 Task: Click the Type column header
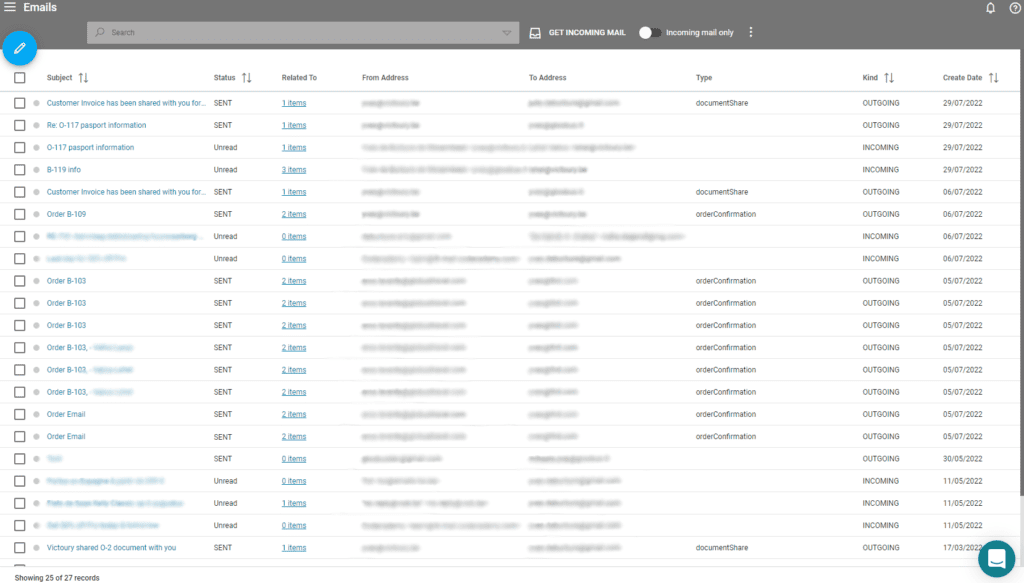(703, 78)
